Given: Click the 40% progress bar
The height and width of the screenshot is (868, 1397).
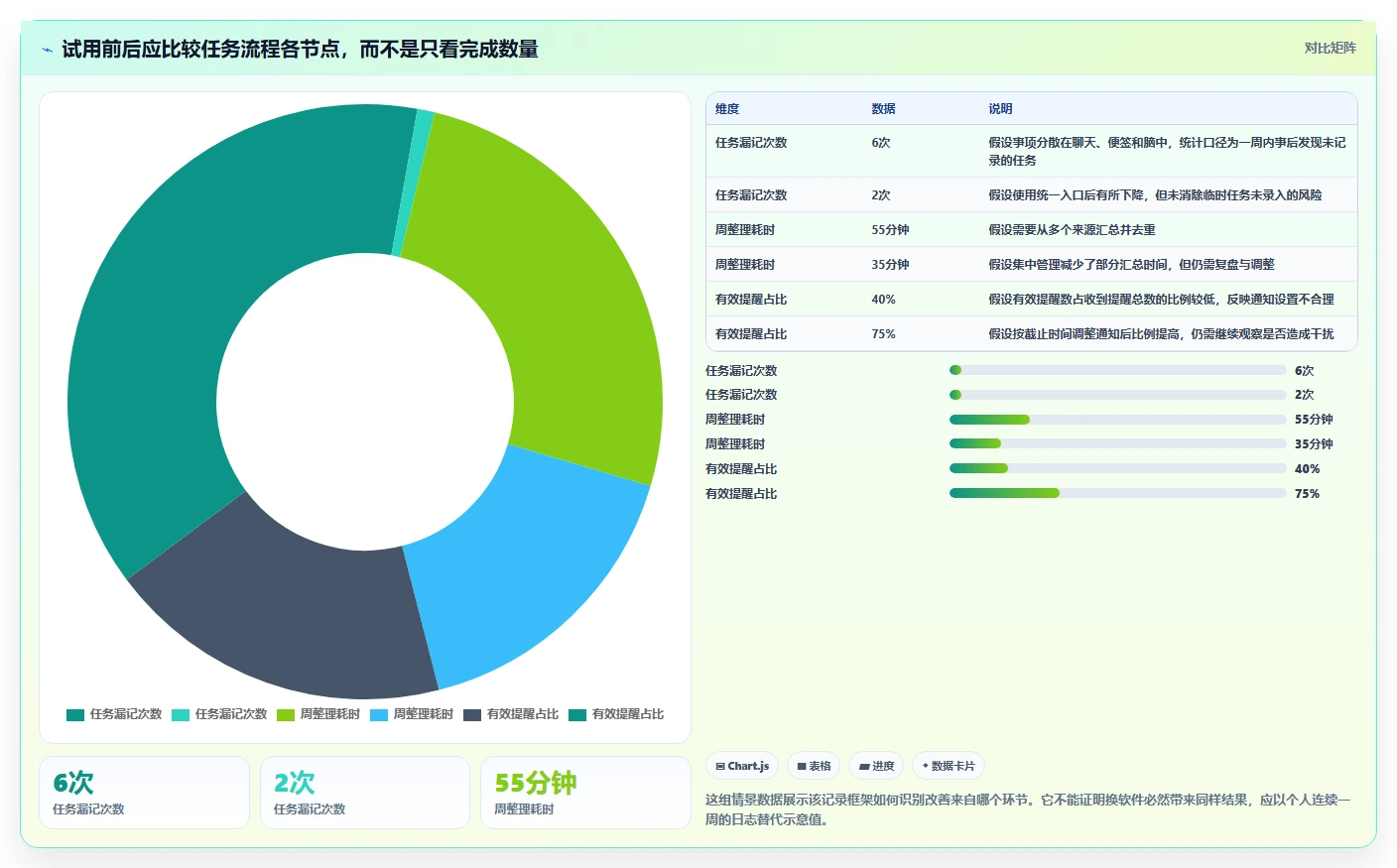Looking at the screenshot, I should (1117, 468).
